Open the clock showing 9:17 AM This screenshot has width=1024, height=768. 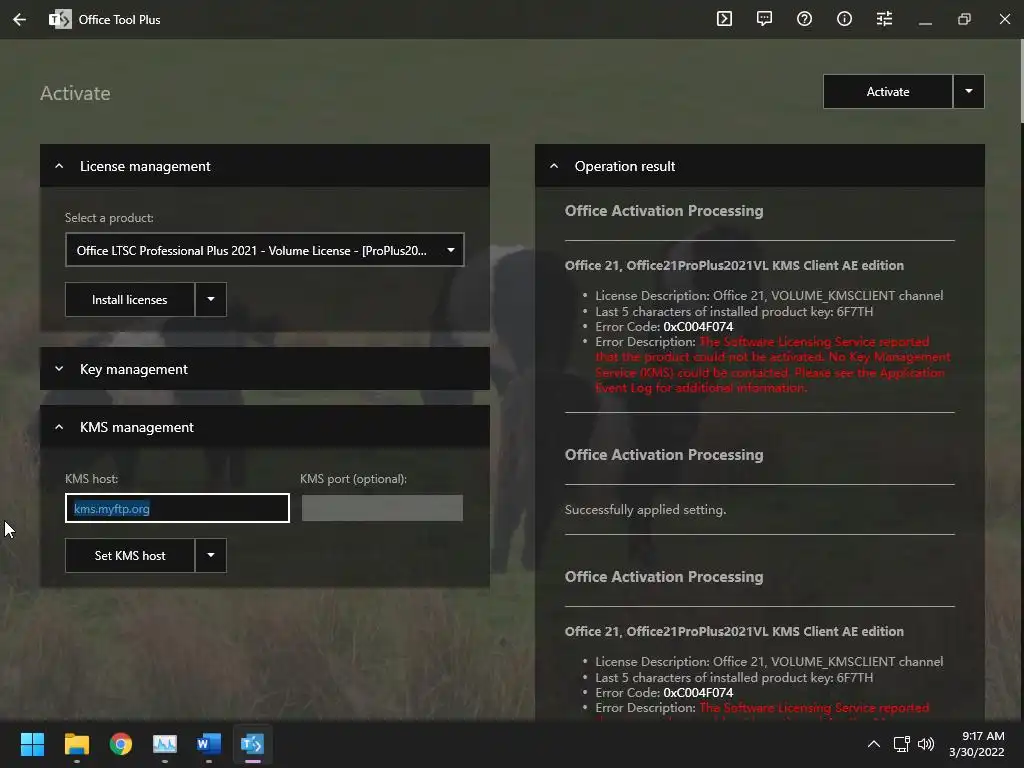(x=977, y=744)
